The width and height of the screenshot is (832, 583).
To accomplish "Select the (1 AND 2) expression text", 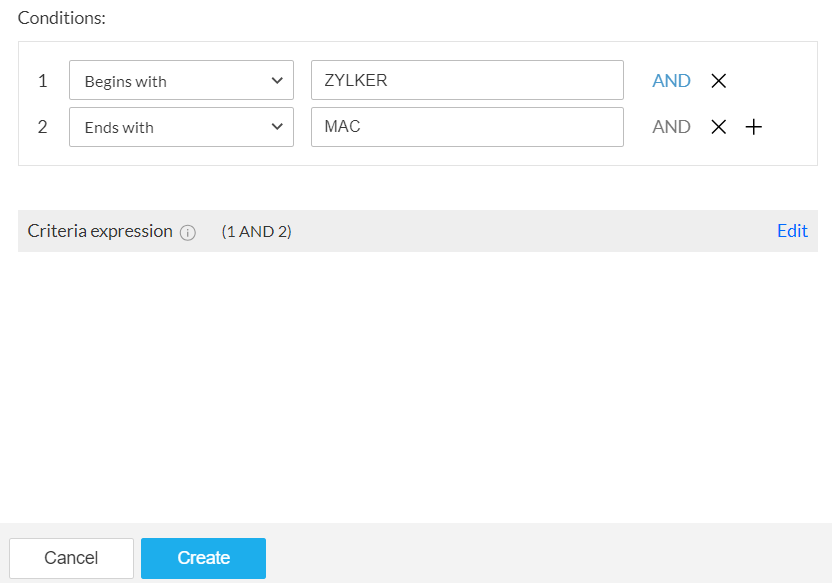I will point(256,231).
